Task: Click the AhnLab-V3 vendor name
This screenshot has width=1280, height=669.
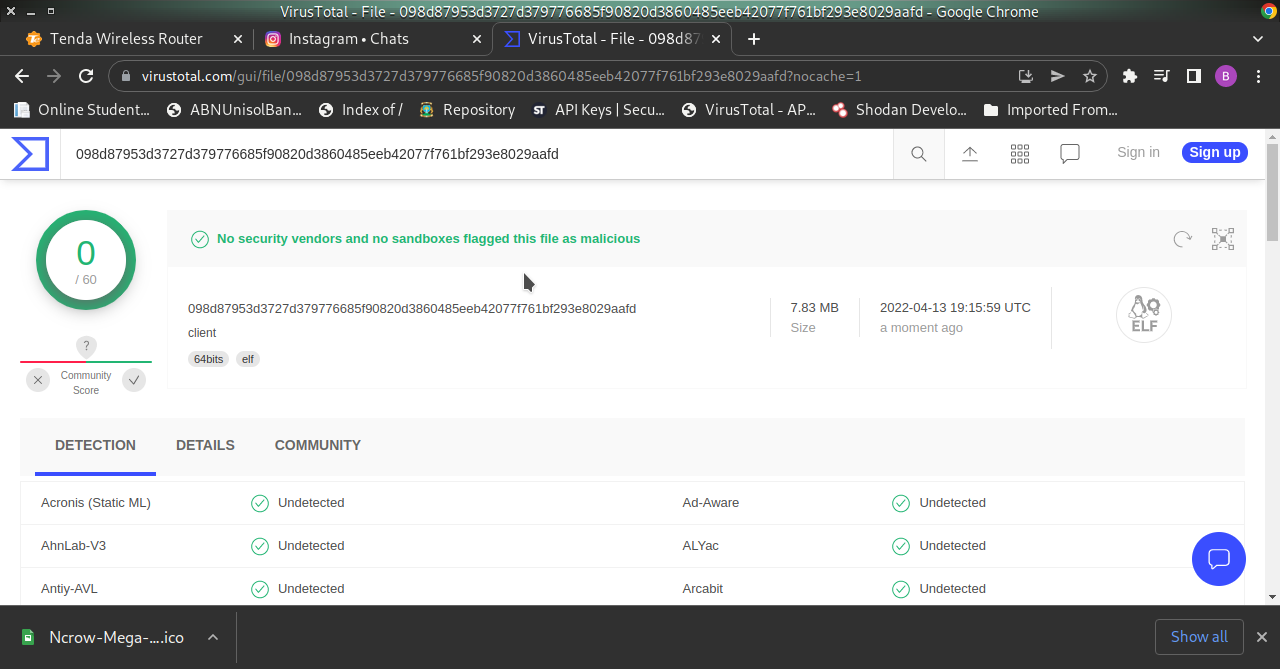Action: pos(73,546)
